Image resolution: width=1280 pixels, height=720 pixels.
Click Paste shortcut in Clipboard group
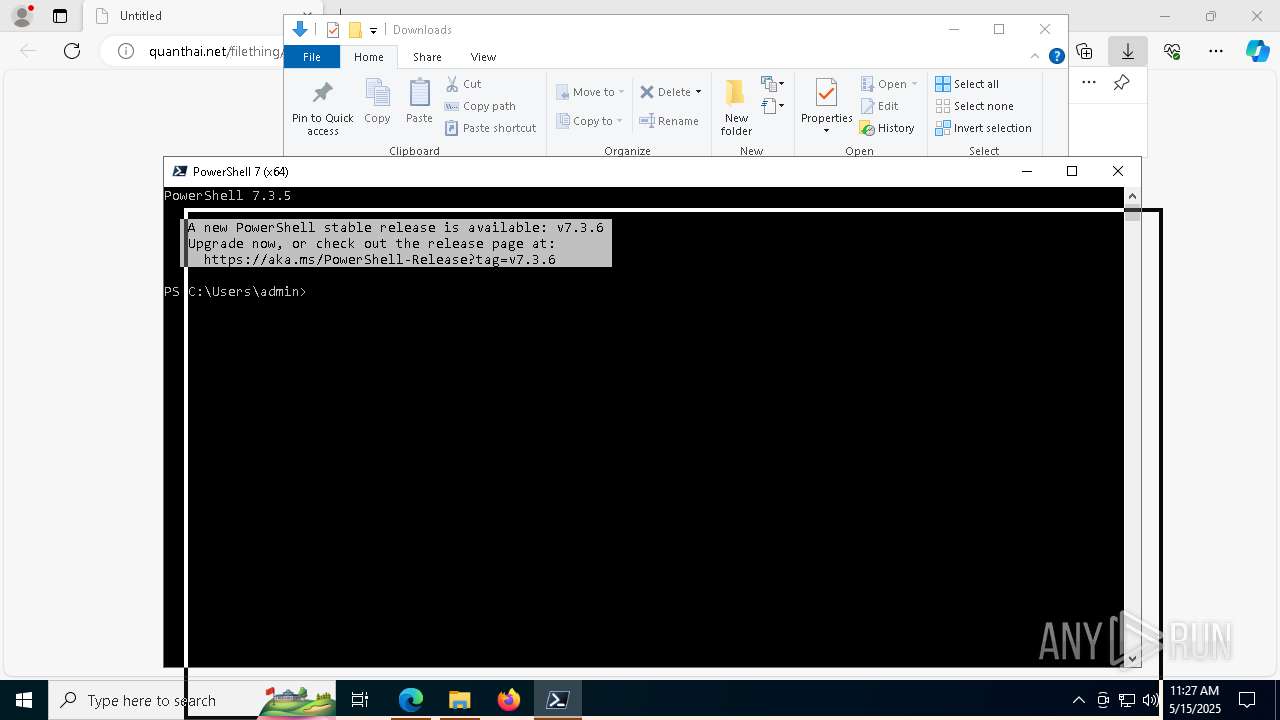tap(490, 128)
